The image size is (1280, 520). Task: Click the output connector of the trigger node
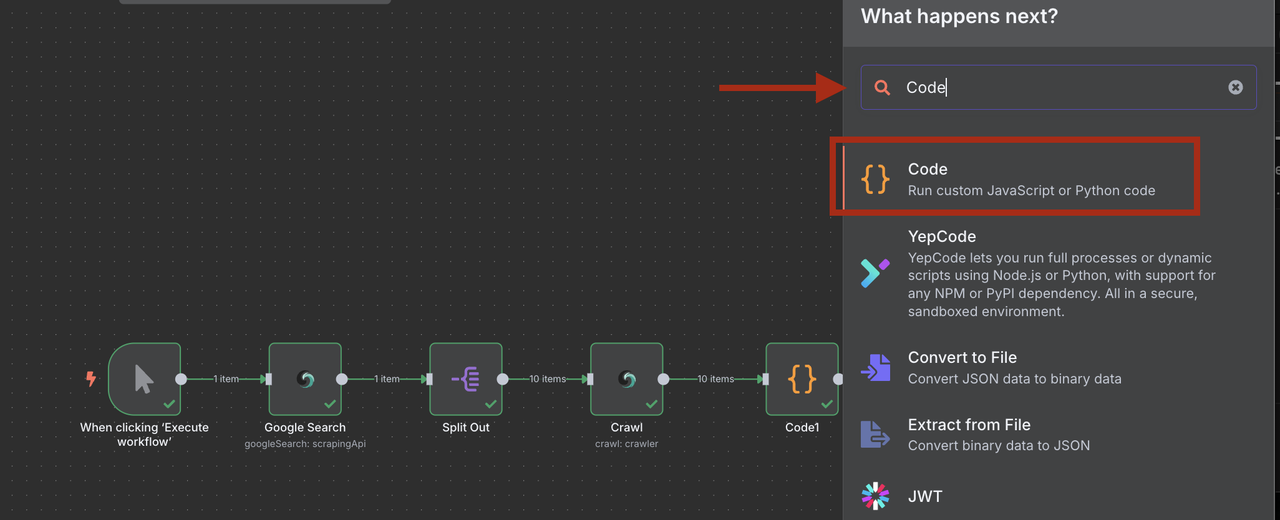click(181, 379)
